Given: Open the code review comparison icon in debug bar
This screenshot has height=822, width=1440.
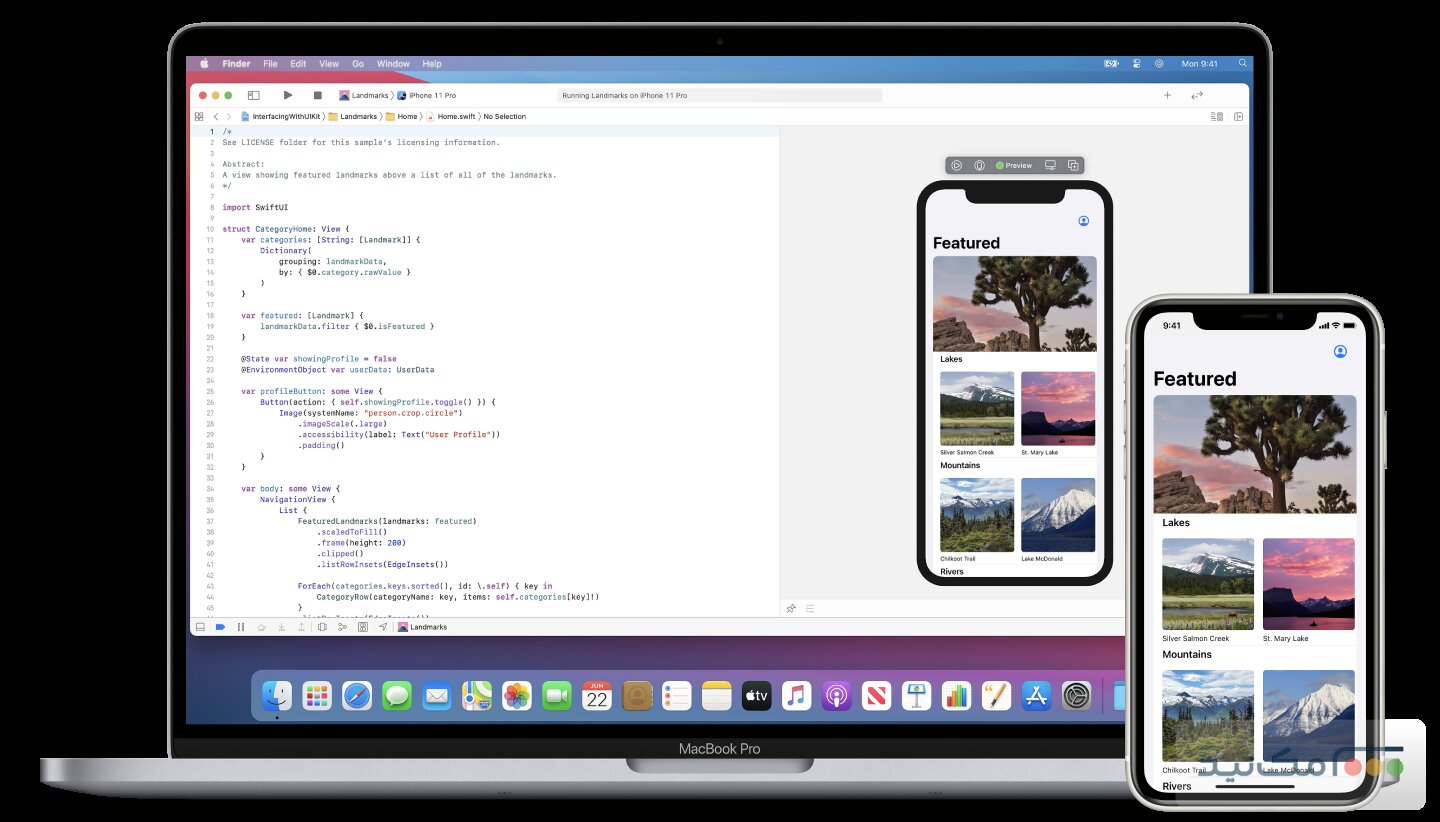Looking at the screenshot, I should pos(323,626).
